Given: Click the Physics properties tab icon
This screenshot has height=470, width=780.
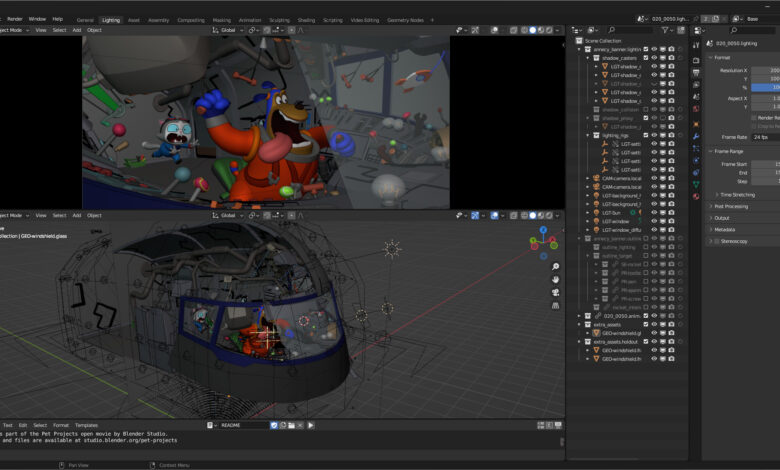Looking at the screenshot, I should [x=696, y=160].
